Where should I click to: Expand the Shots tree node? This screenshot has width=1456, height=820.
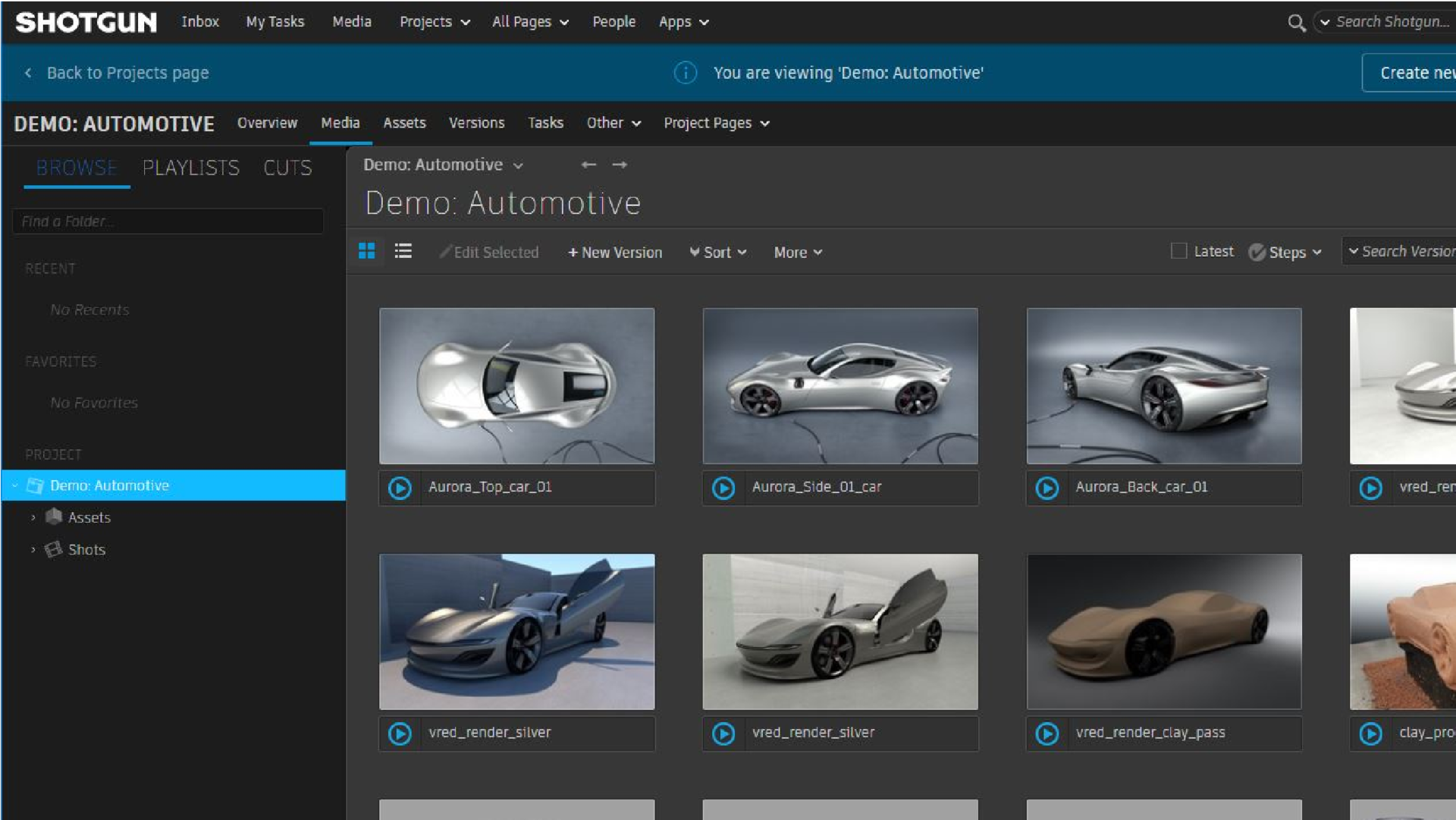(x=33, y=549)
